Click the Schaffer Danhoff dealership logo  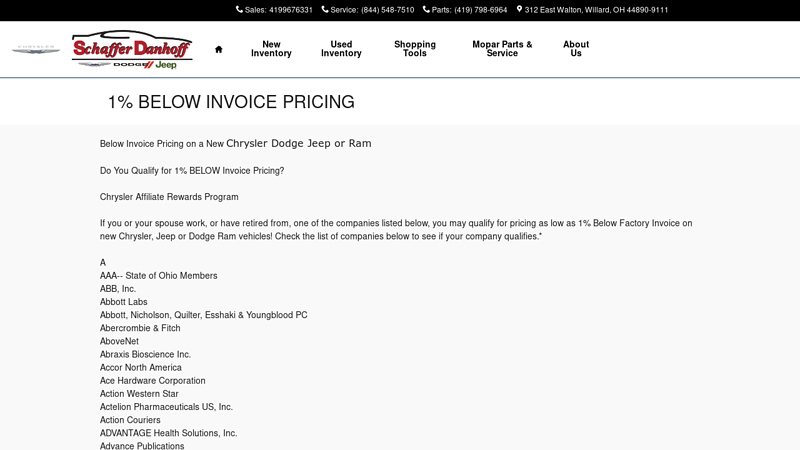point(132,49)
